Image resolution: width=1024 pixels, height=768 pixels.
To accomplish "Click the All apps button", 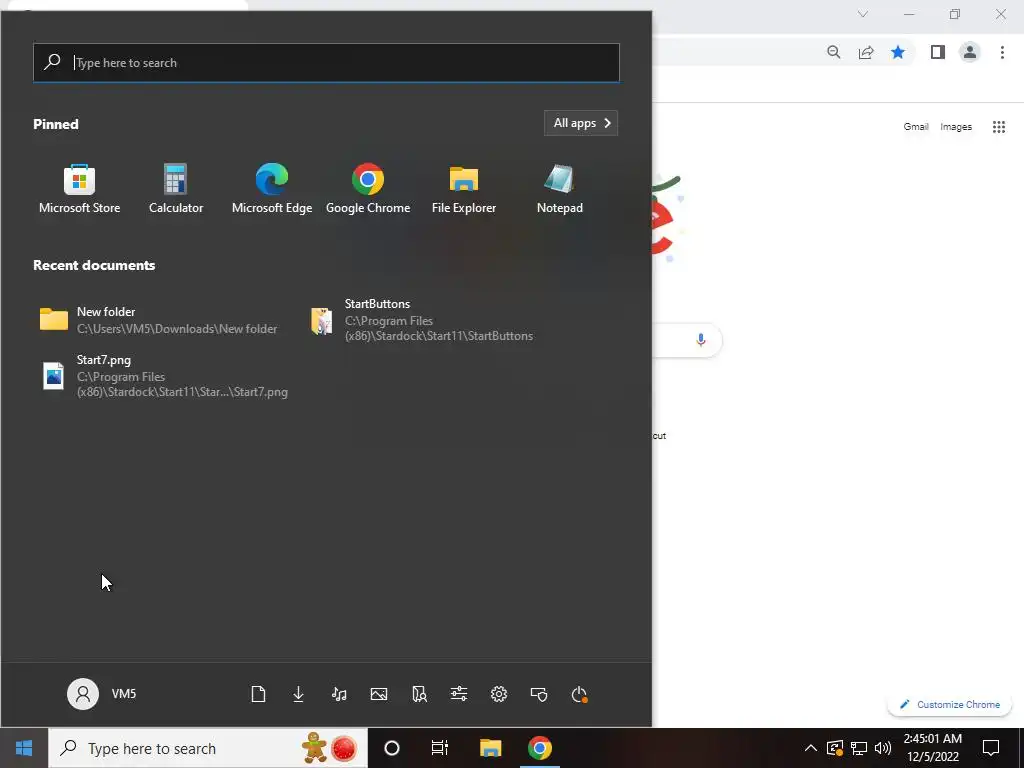I will pyautogui.click(x=581, y=123).
